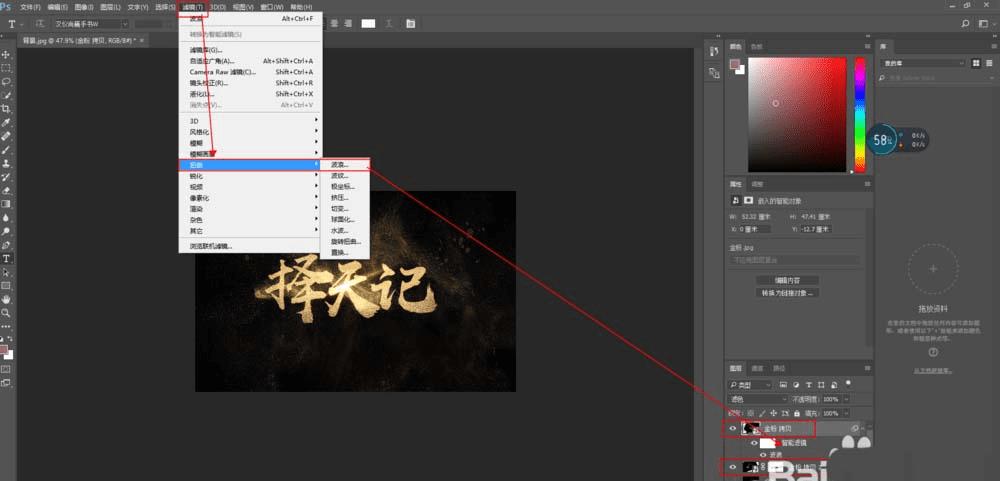The height and width of the screenshot is (481, 1000).
Task: Filter layers by shape layer icon
Action: 821,385
